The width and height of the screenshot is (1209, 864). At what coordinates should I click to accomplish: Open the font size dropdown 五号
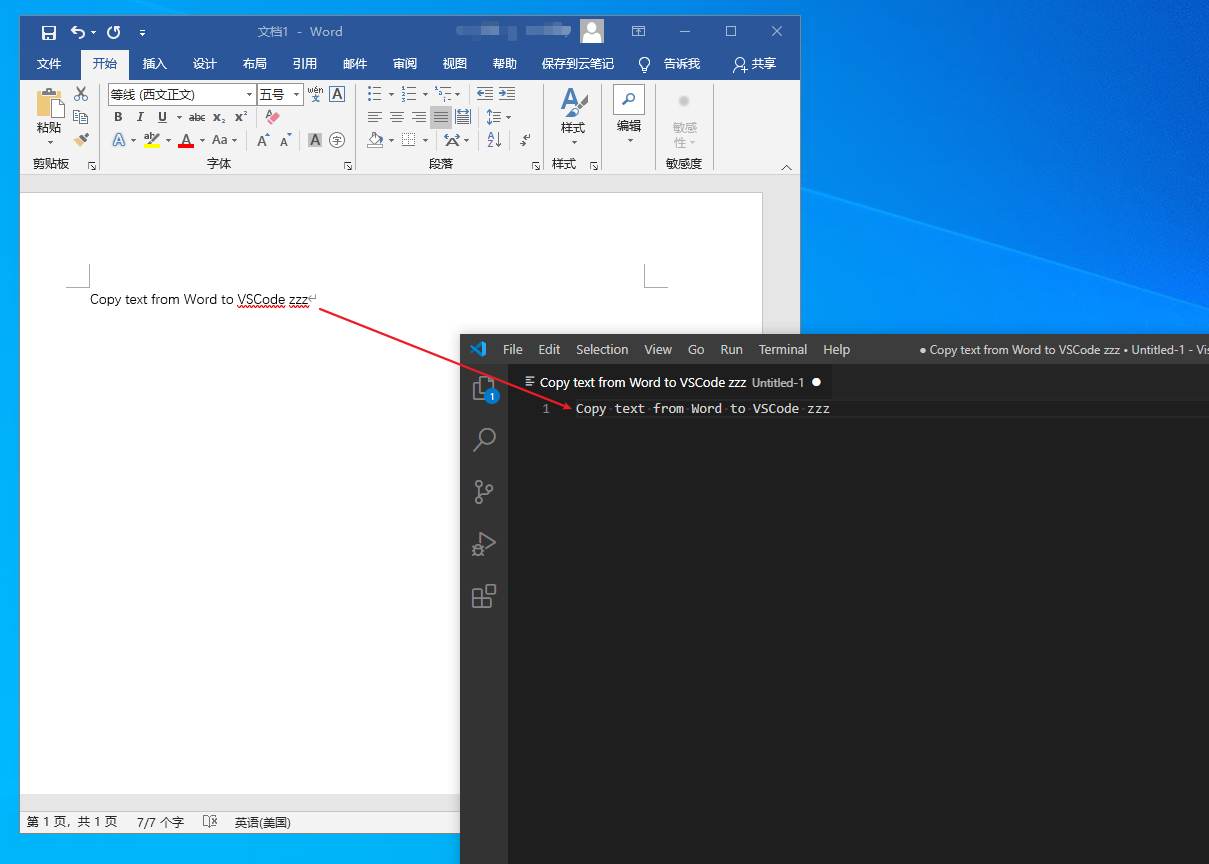[297, 94]
